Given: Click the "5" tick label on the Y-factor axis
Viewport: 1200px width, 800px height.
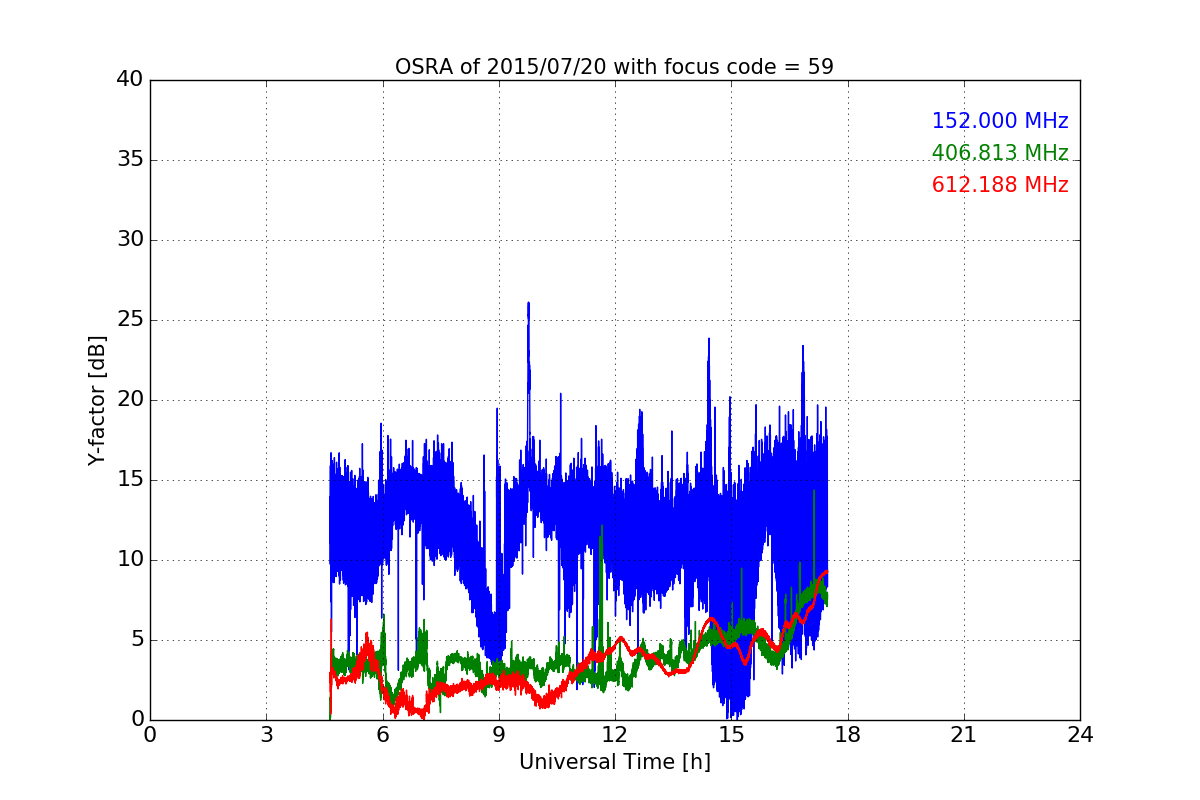Looking at the screenshot, I should pos(137,640).
